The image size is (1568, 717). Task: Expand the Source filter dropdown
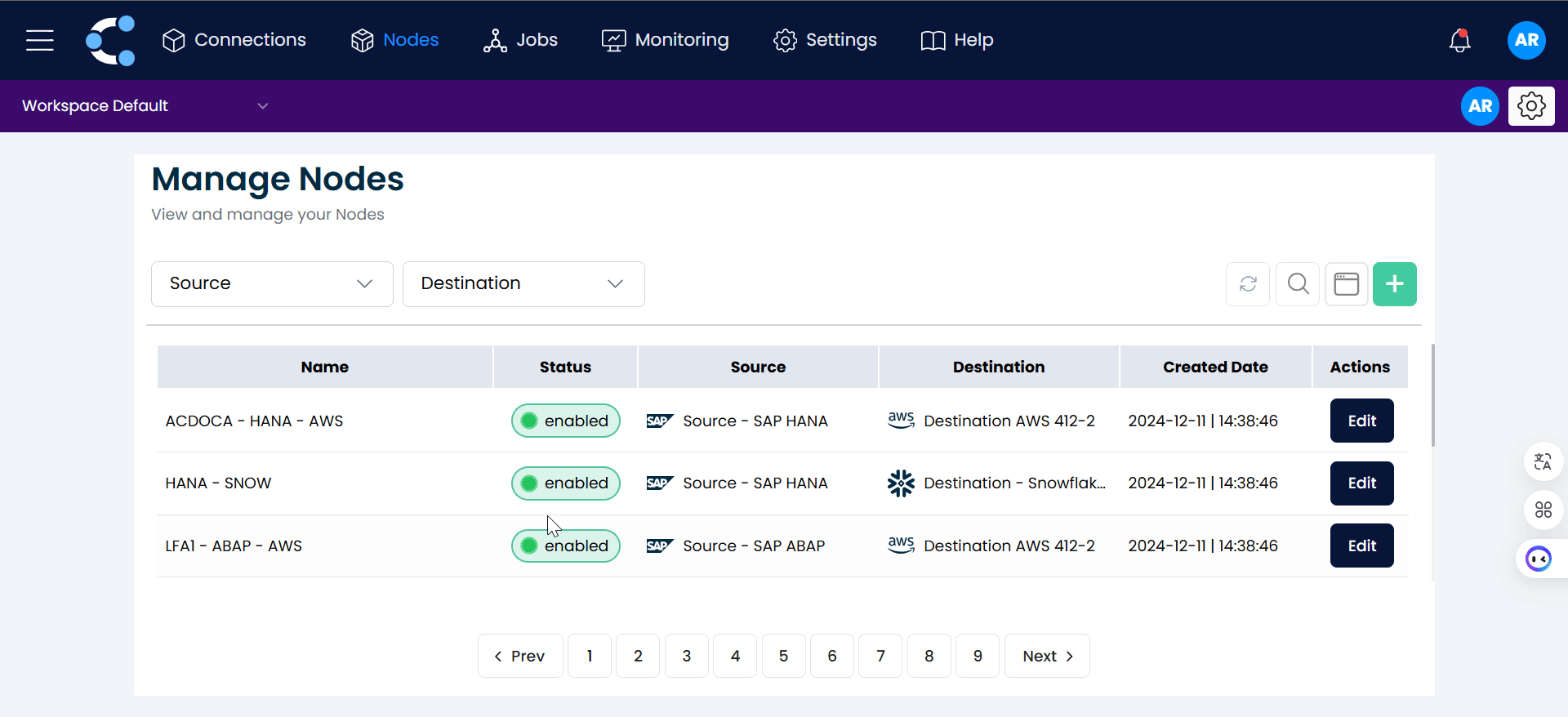pyautogui.click(x=272, y=284)
